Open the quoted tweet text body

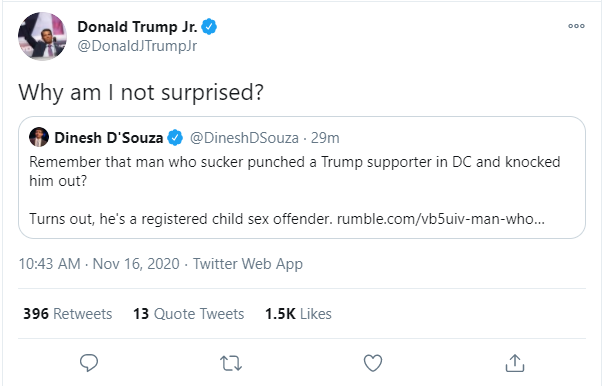(295, 190)
